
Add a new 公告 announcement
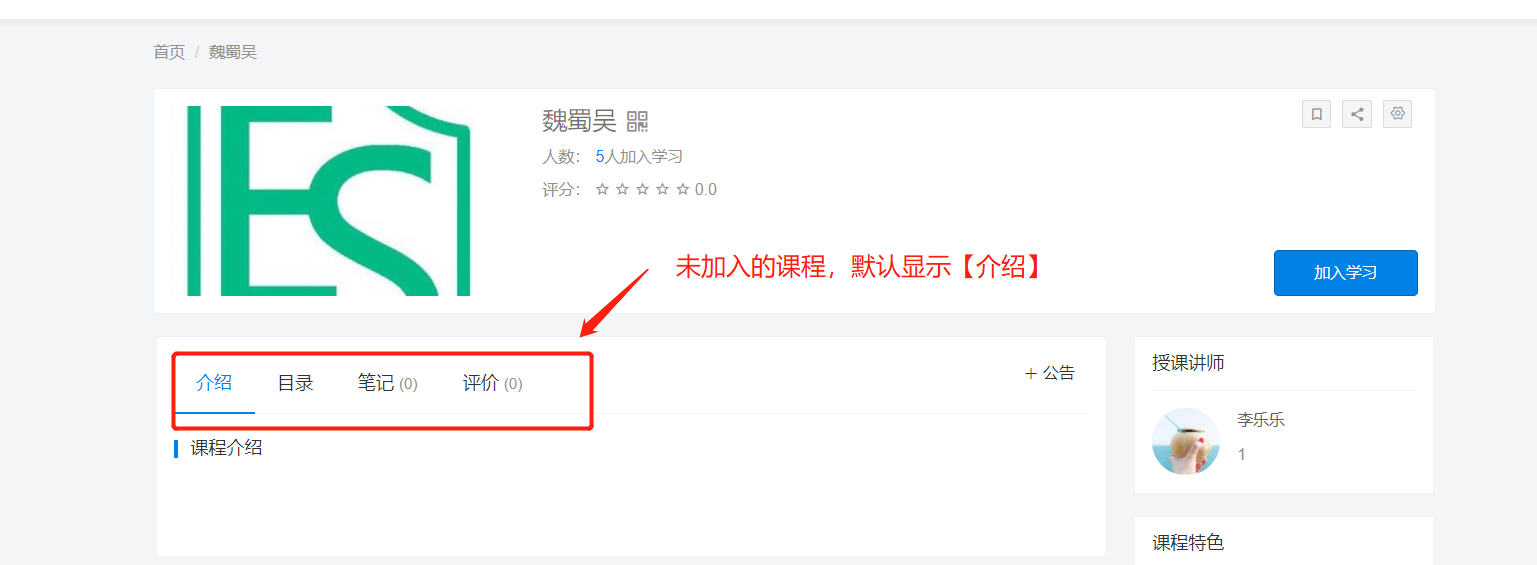1050,373
